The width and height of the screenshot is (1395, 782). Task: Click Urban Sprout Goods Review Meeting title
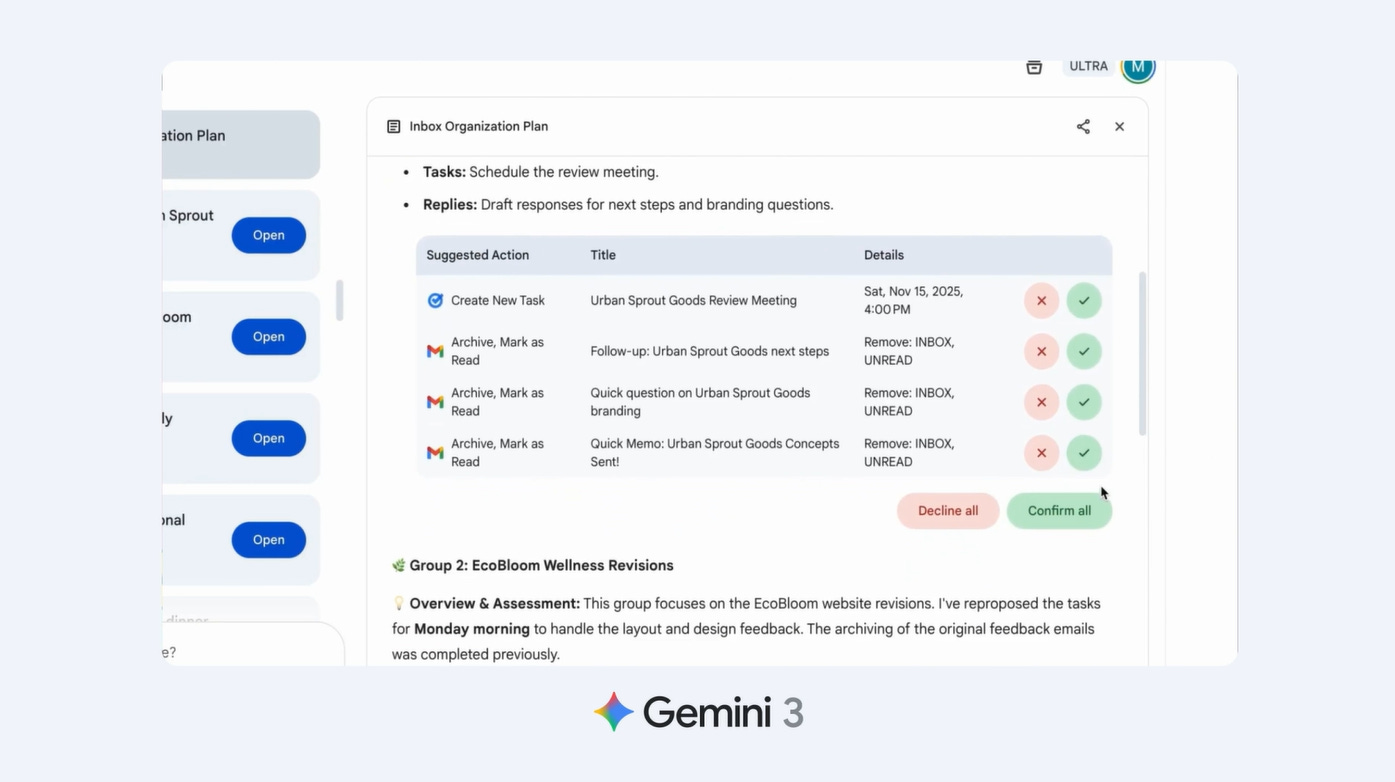693,300
